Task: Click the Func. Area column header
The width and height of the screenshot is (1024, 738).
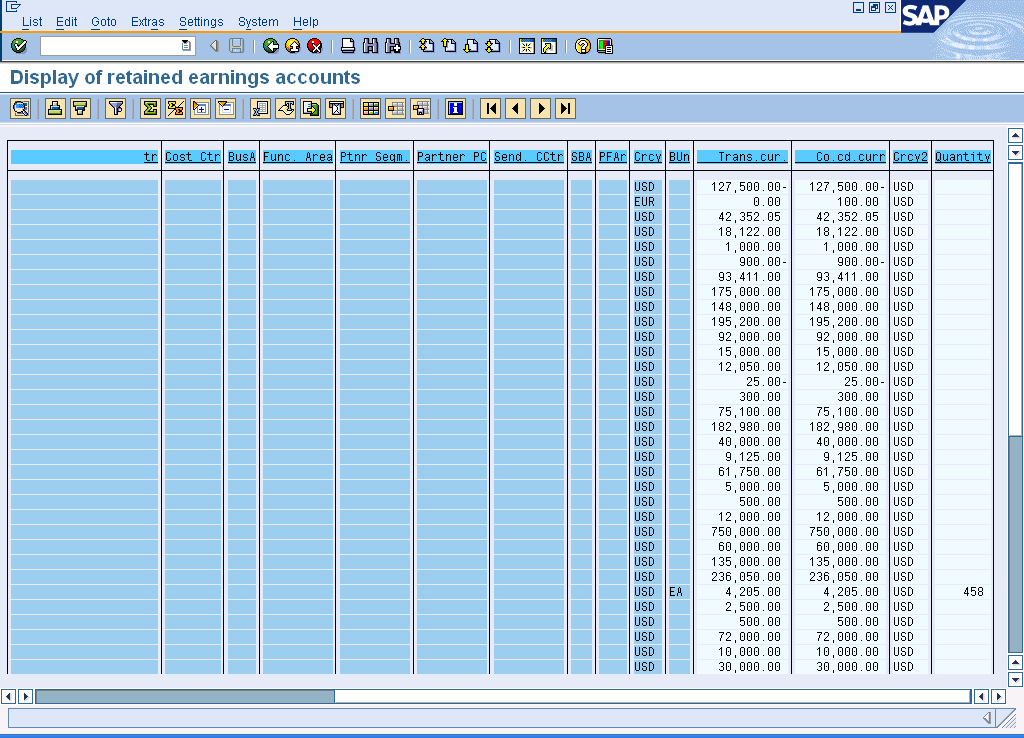Action: (298, 157)
